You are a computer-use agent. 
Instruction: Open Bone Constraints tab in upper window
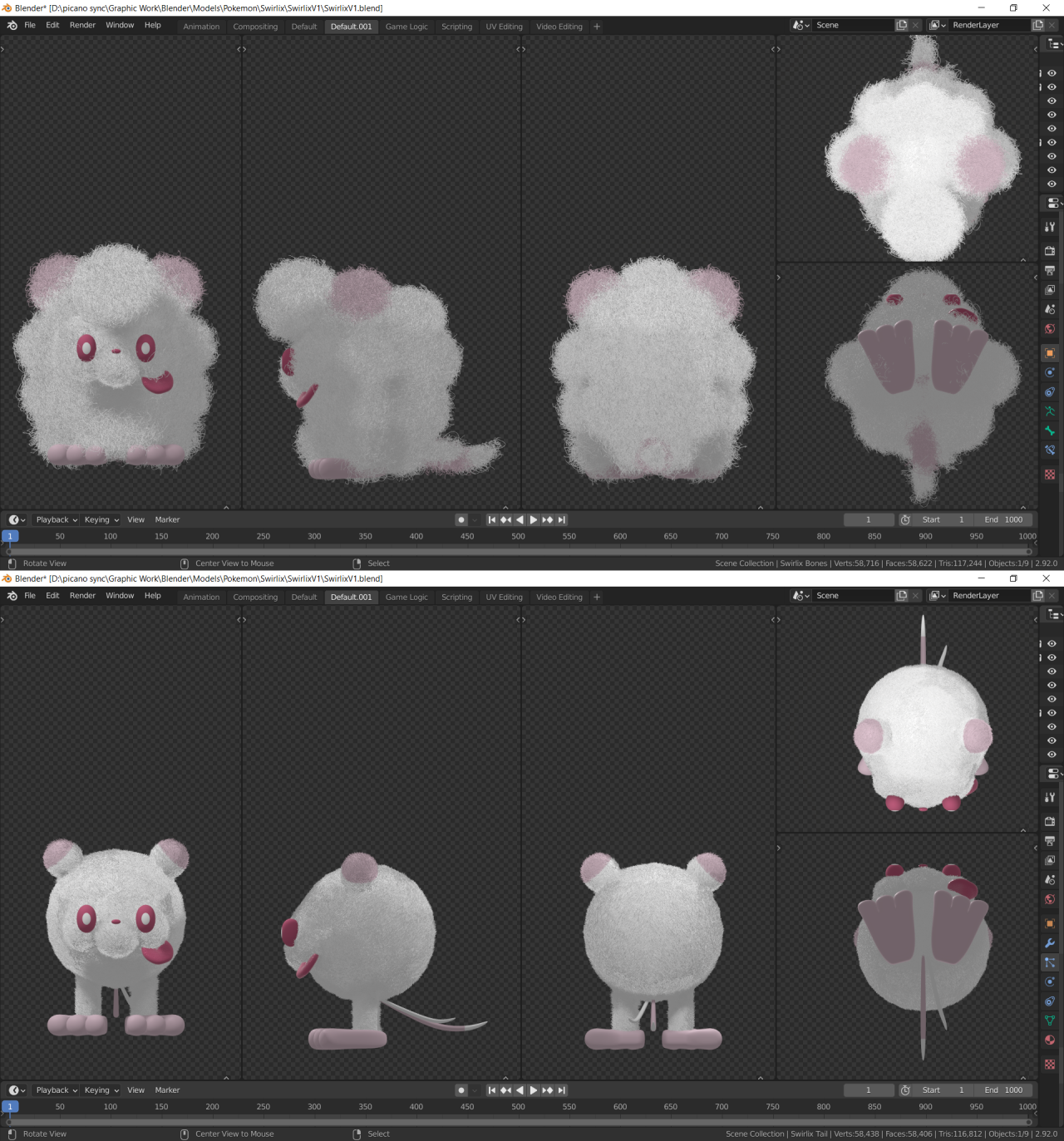point(1050,450)
